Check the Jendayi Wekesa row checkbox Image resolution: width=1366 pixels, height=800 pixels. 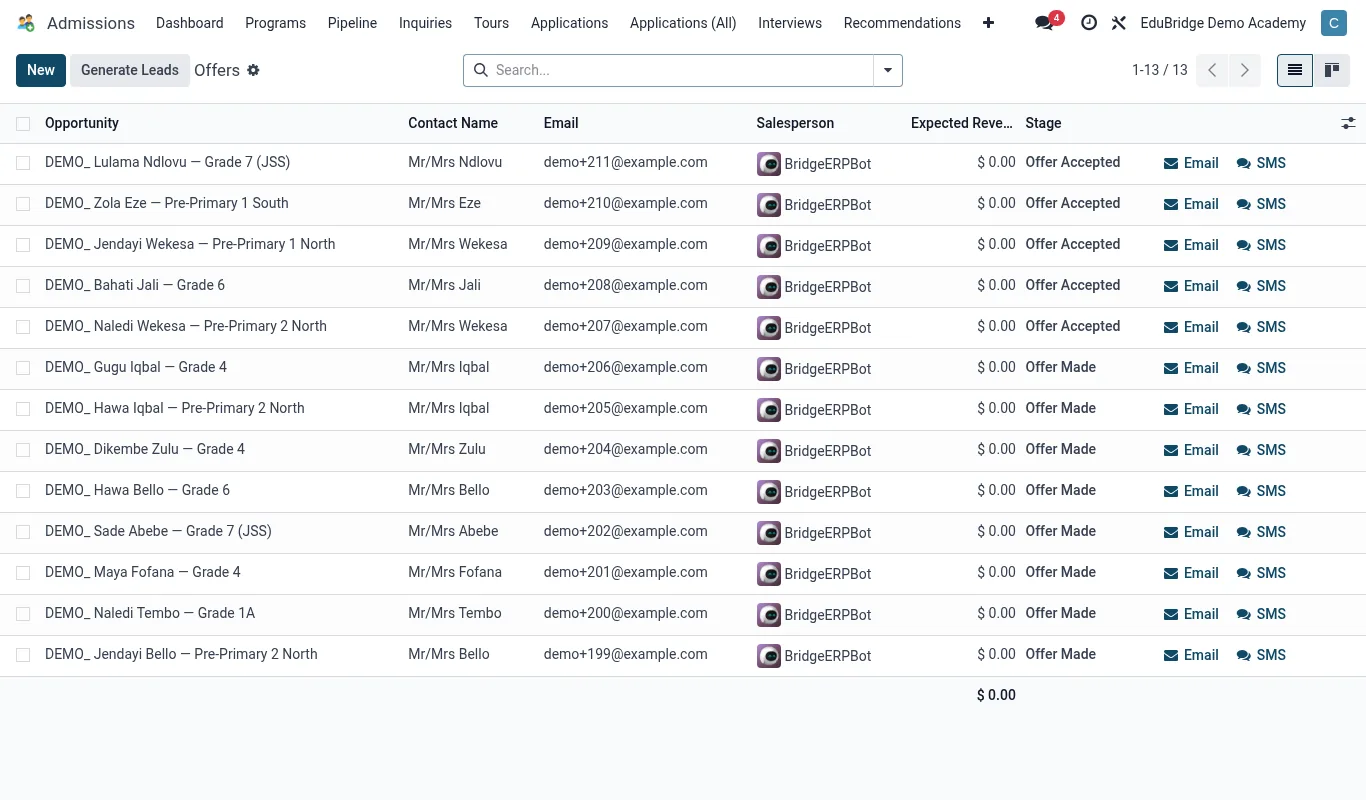23,245
